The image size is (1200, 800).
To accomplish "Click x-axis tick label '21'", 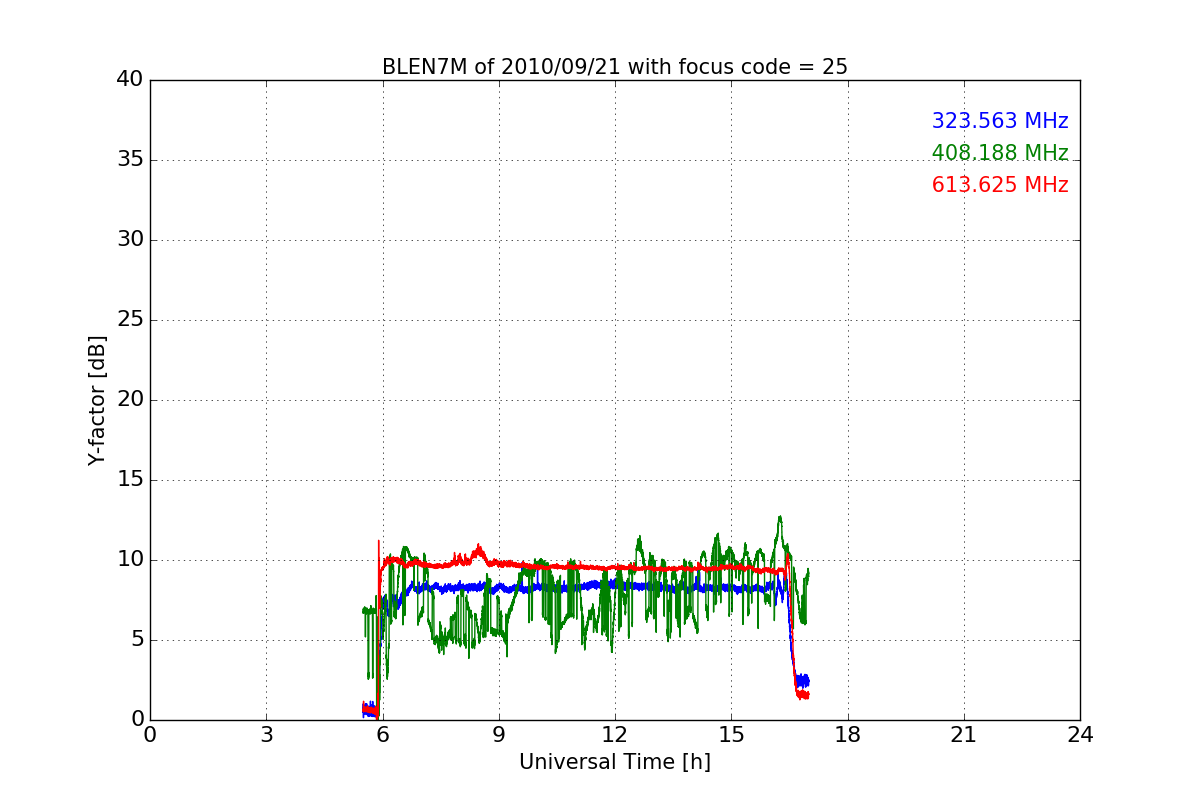I will [x=964, y=735].
